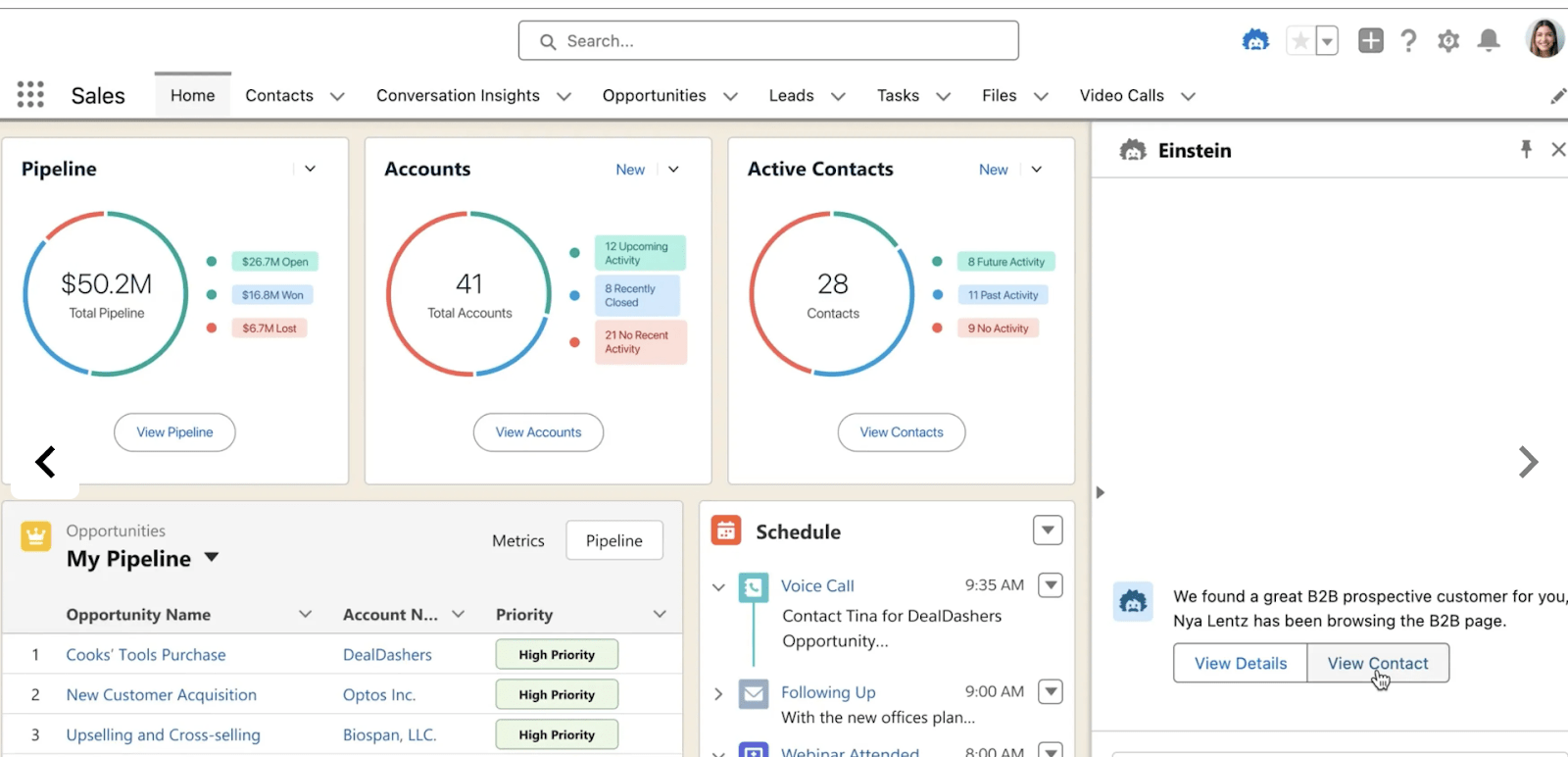The height and width of the screenshot is (757, 1568).
Task: Open the setup gear icon
Action: (x=1448, y=40)
